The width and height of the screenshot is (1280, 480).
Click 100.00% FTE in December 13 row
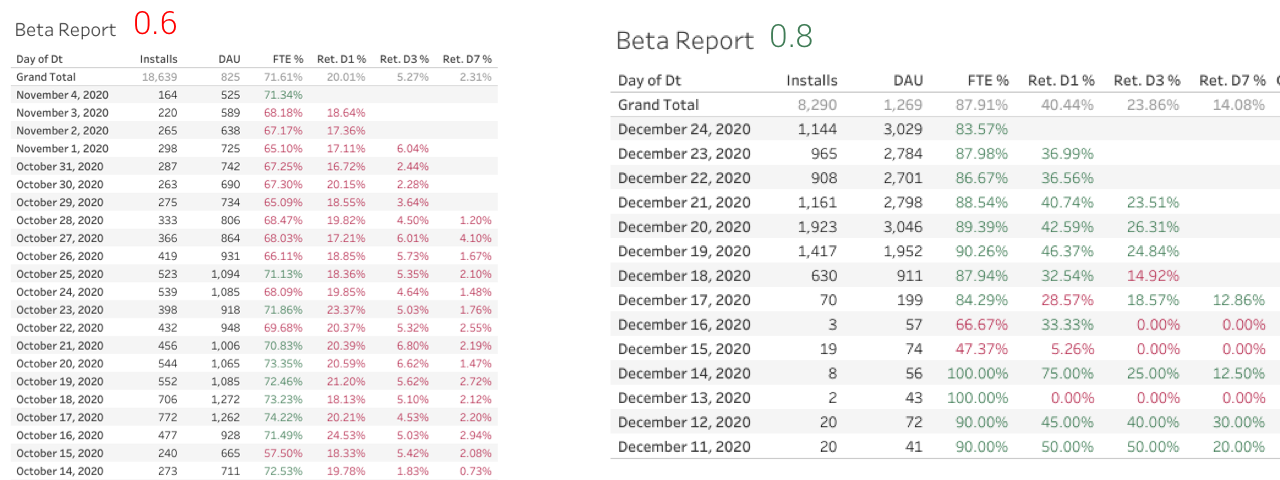click(x=977, y=398)
